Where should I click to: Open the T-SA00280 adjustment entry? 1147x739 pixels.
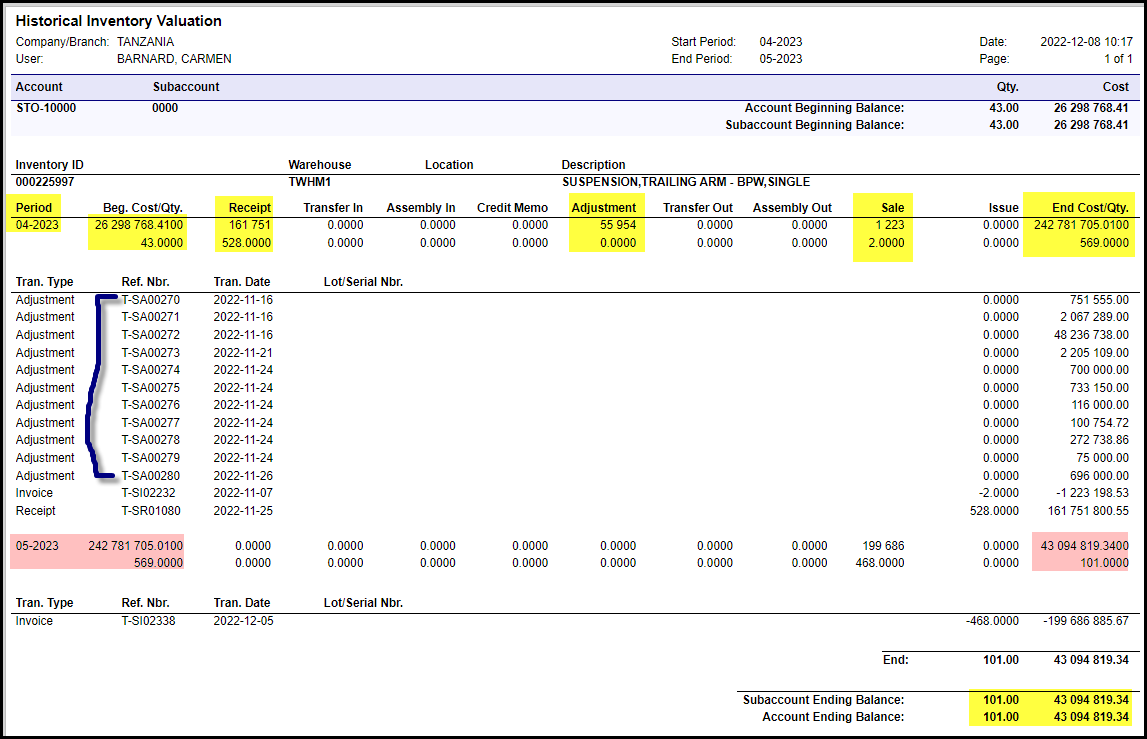tap(151, 476)
